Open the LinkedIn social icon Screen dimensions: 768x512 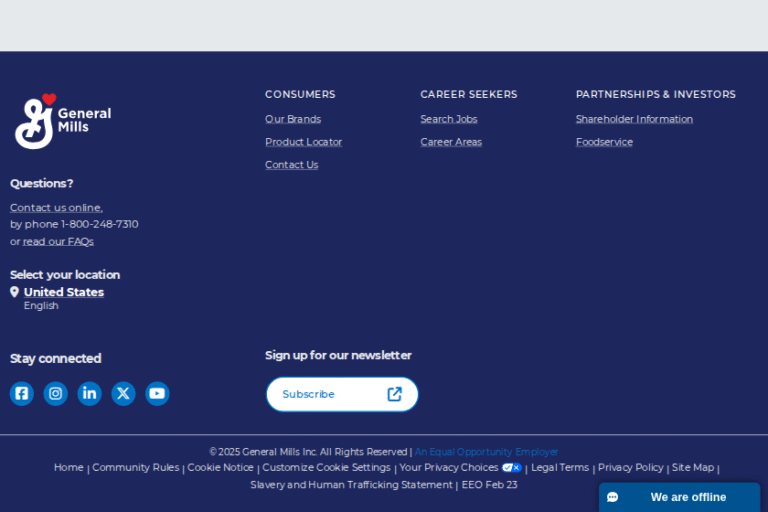(90, 394)
